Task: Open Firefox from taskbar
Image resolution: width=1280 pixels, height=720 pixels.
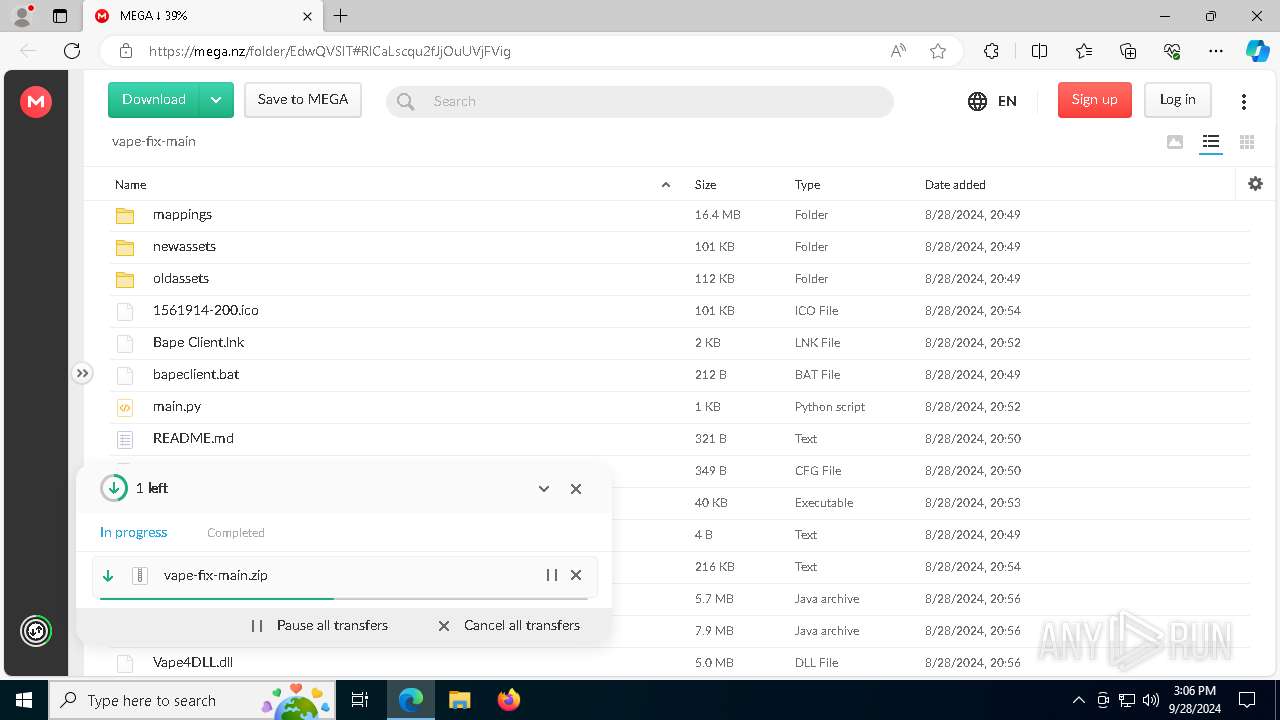Action: click(x=509, y=700)
